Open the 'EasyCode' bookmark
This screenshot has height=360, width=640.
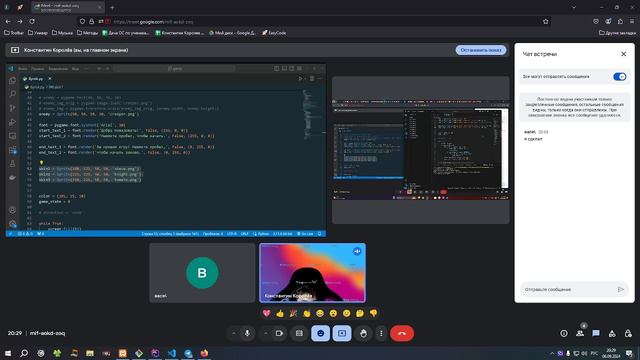[274, 33]
